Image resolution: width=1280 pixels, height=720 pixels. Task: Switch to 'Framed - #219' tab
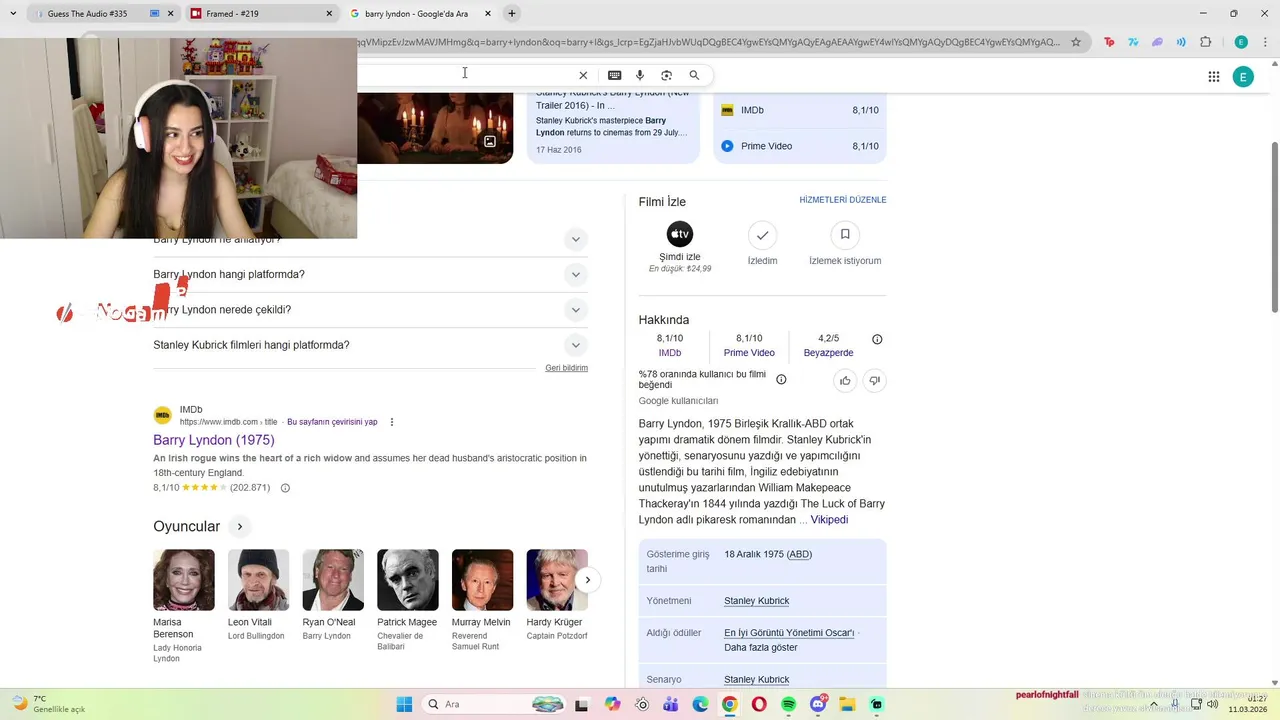pyautogui.click(x=262, y=14)
